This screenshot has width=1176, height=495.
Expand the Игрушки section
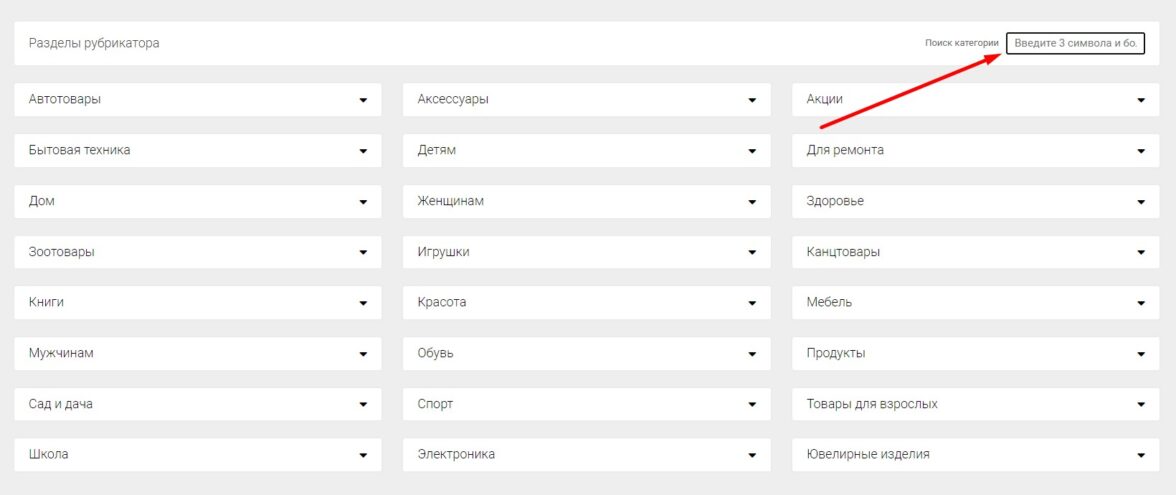(752, 253)
